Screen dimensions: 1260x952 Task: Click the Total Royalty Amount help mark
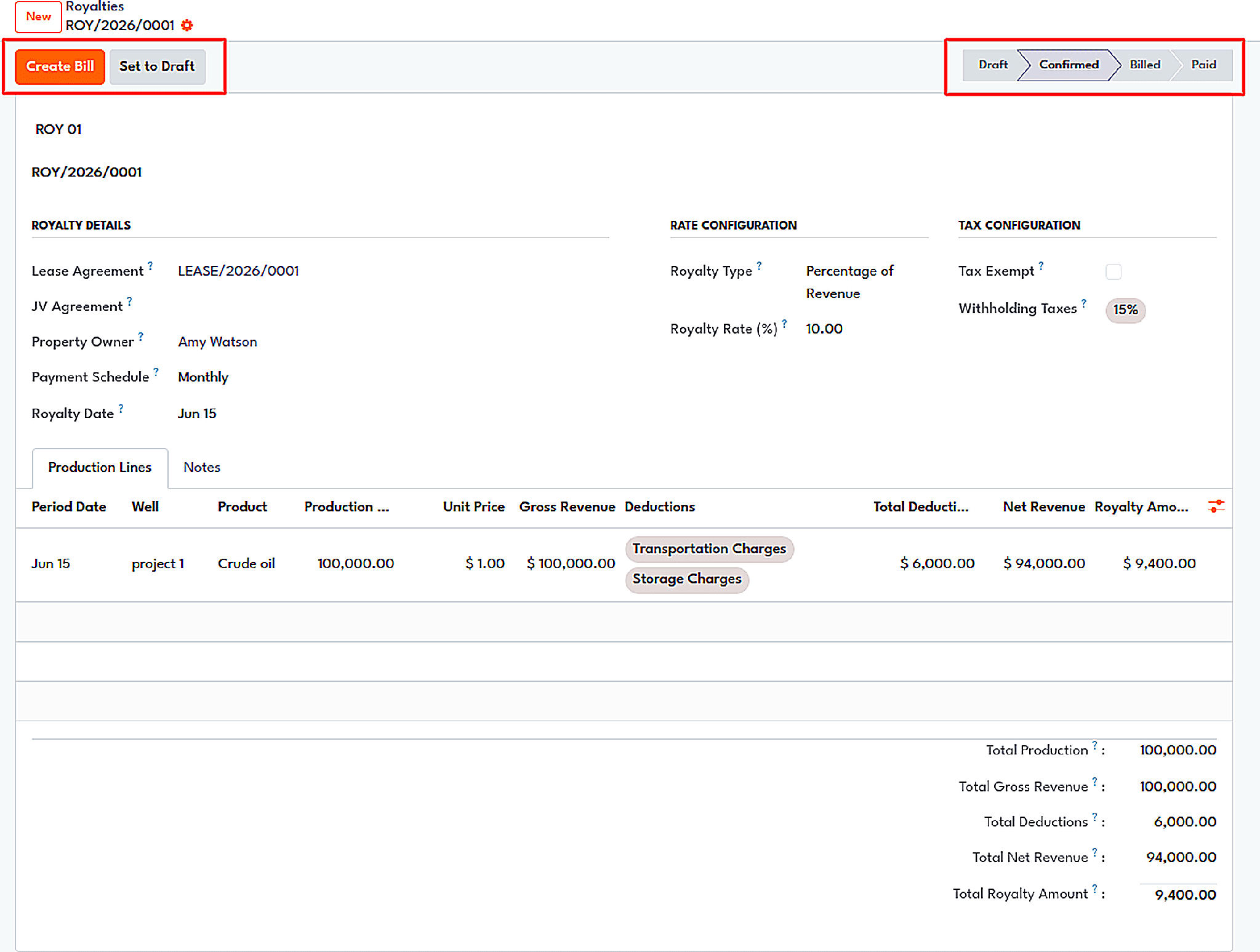pyautogui.click(x=1094, y=889)
